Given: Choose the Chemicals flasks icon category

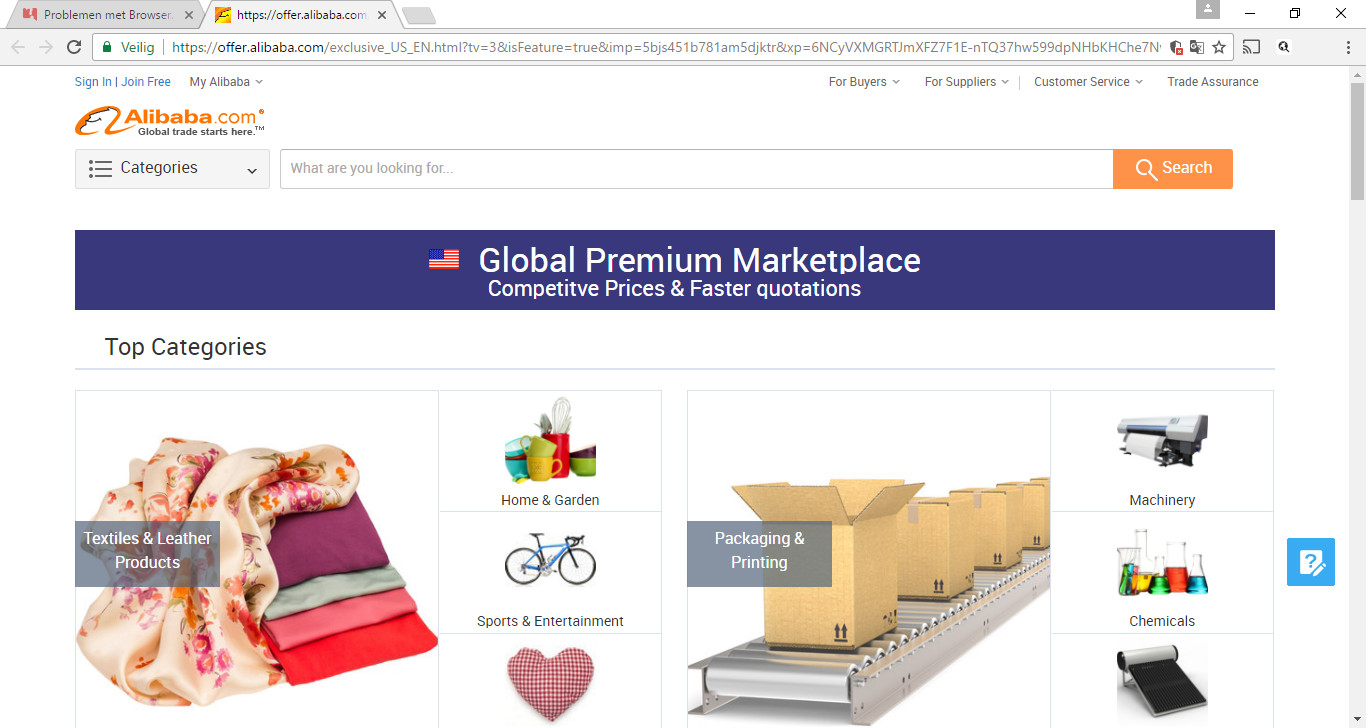Looking at the screenshot, I should 1162,563.
